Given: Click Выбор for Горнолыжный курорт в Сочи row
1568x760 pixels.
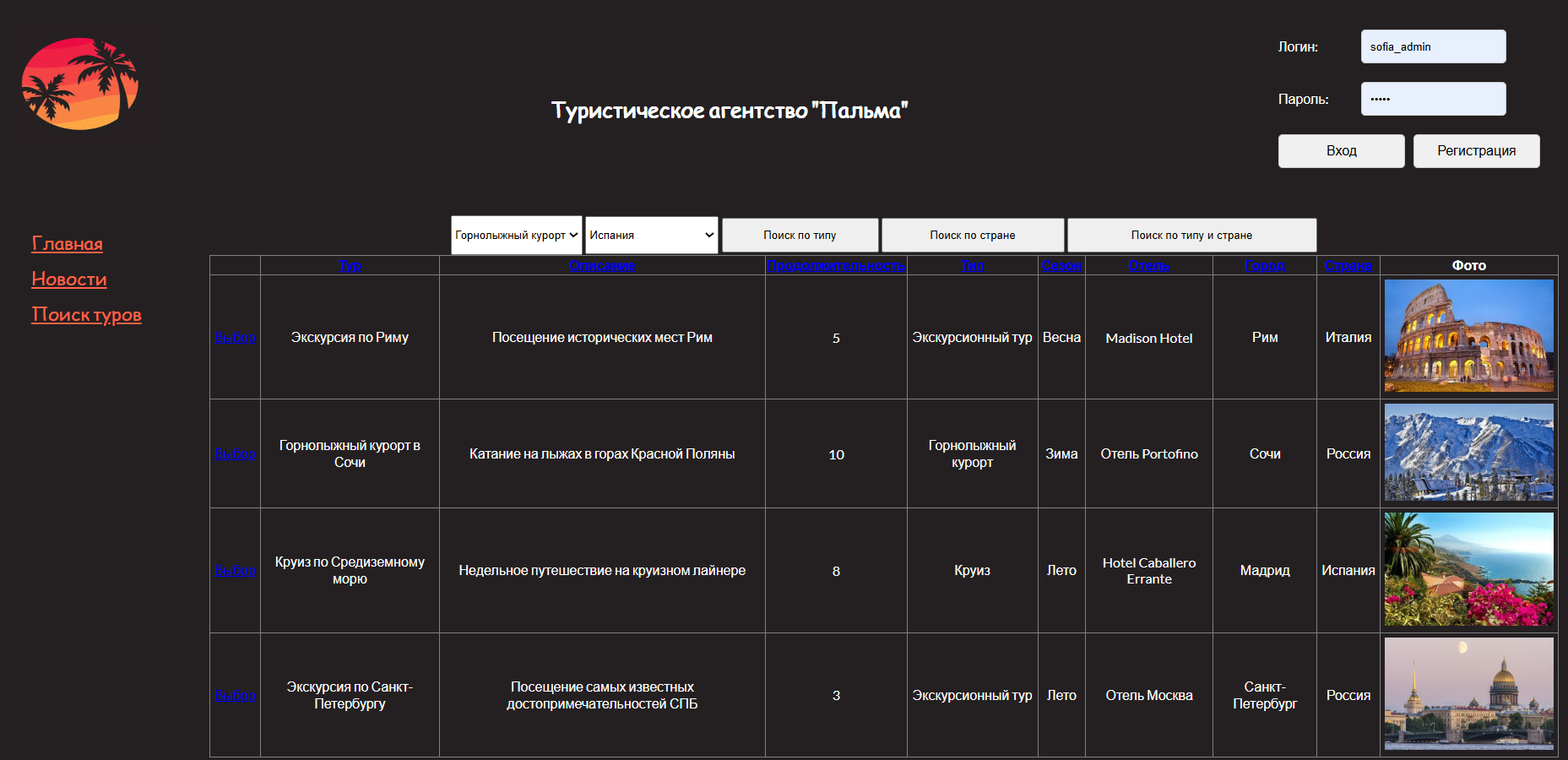Looking at the screenshot, I should pyautogui.click(x=235, y=454).
